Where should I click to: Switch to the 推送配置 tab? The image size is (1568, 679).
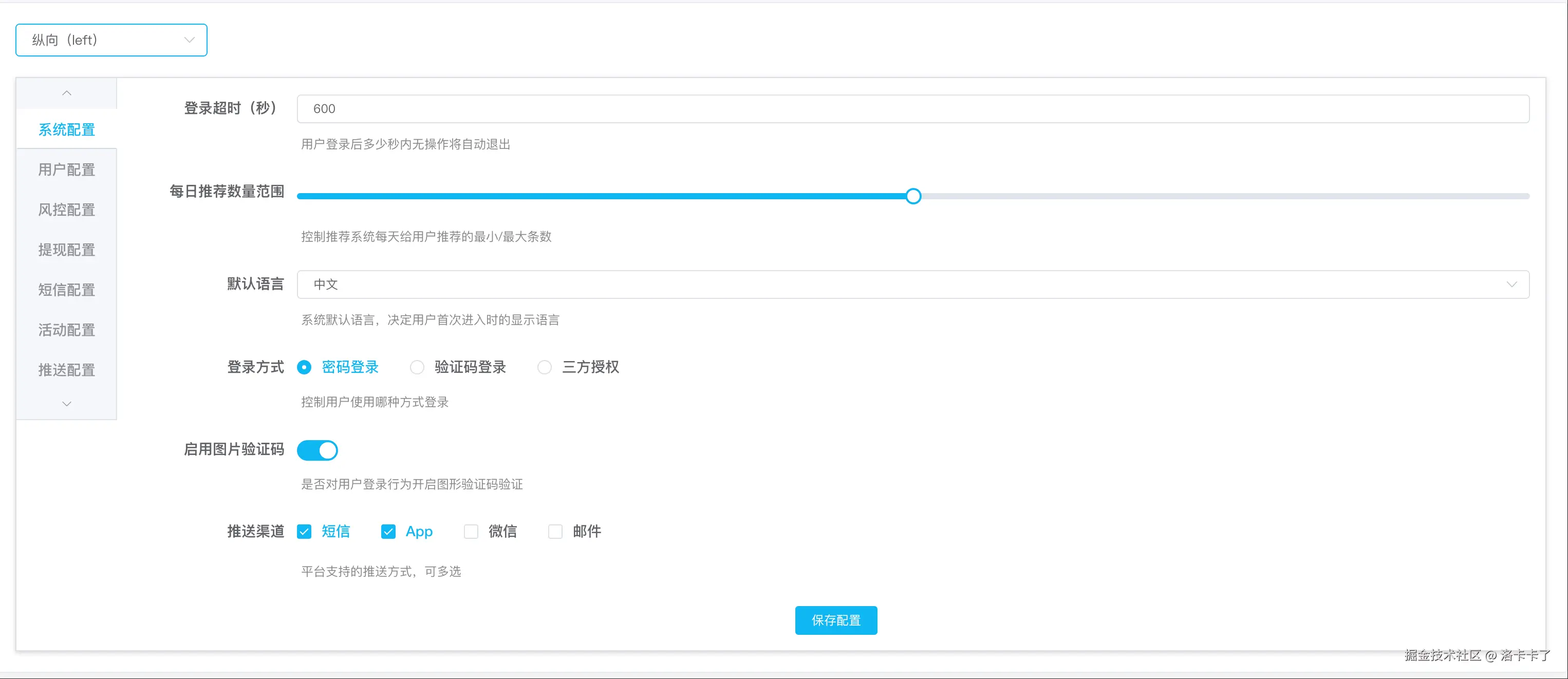[x=66, y=370]
